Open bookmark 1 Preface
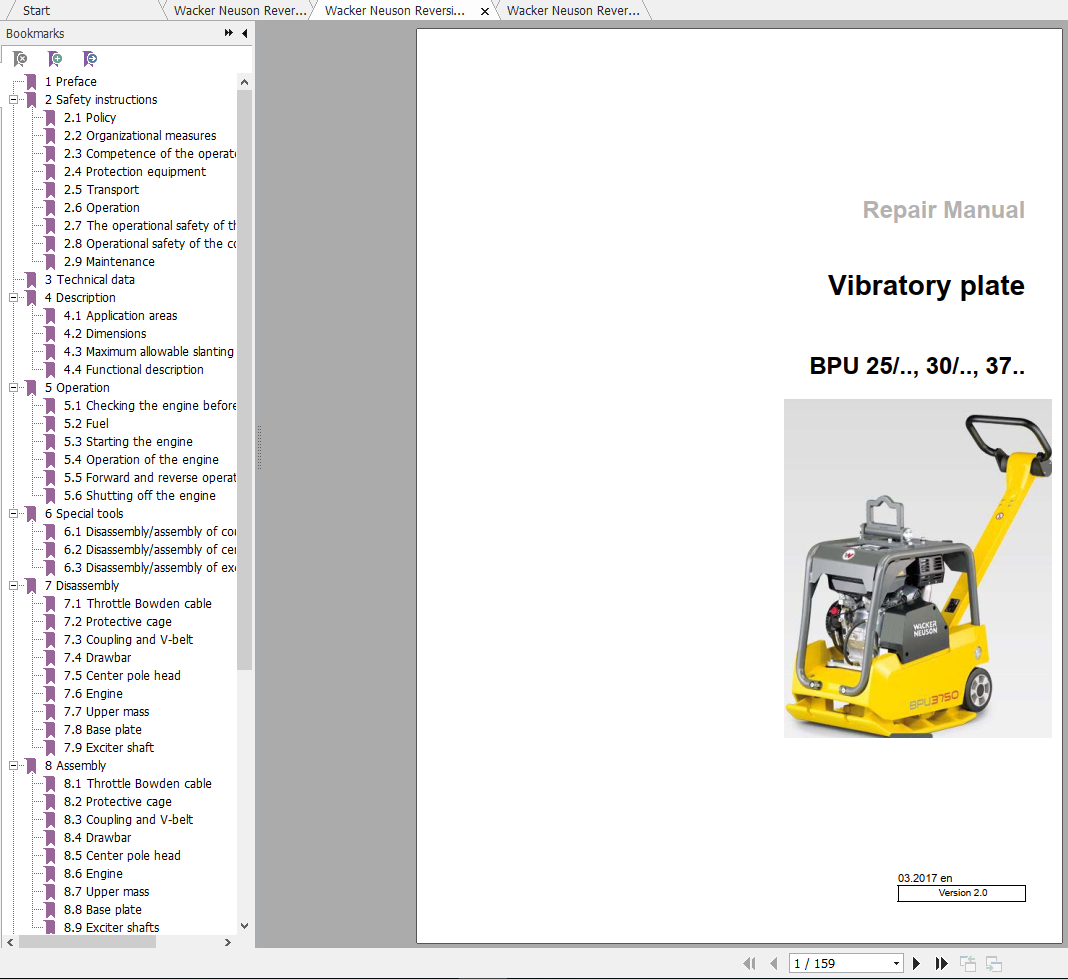1068x979 pixels. tap(71, 82)
